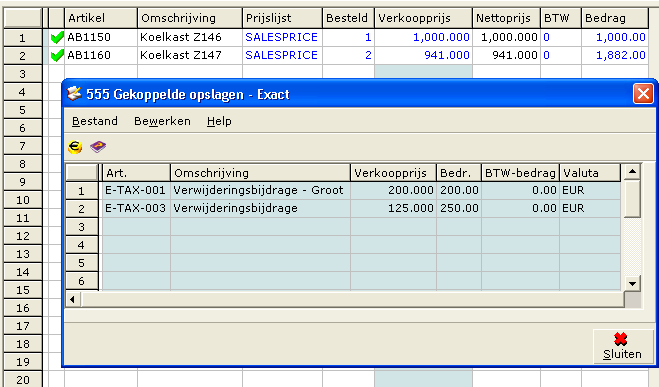Click the green checkmark on row AB1150

[x=57, y=37]
